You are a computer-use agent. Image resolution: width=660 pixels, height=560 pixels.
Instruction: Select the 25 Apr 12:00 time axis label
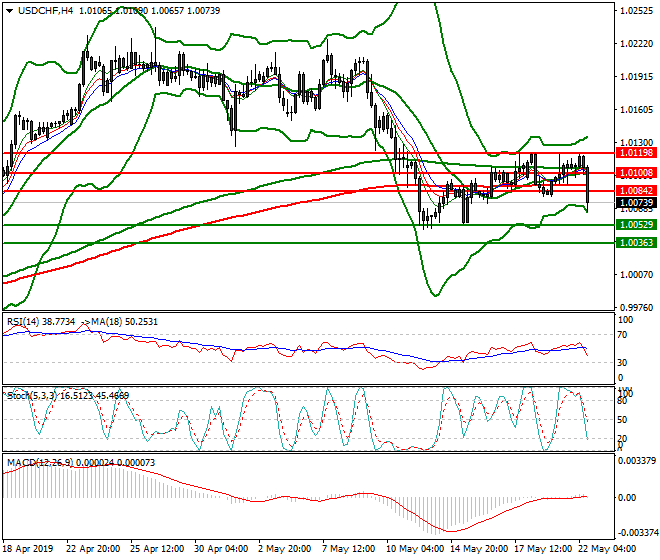tap(157, 549)
